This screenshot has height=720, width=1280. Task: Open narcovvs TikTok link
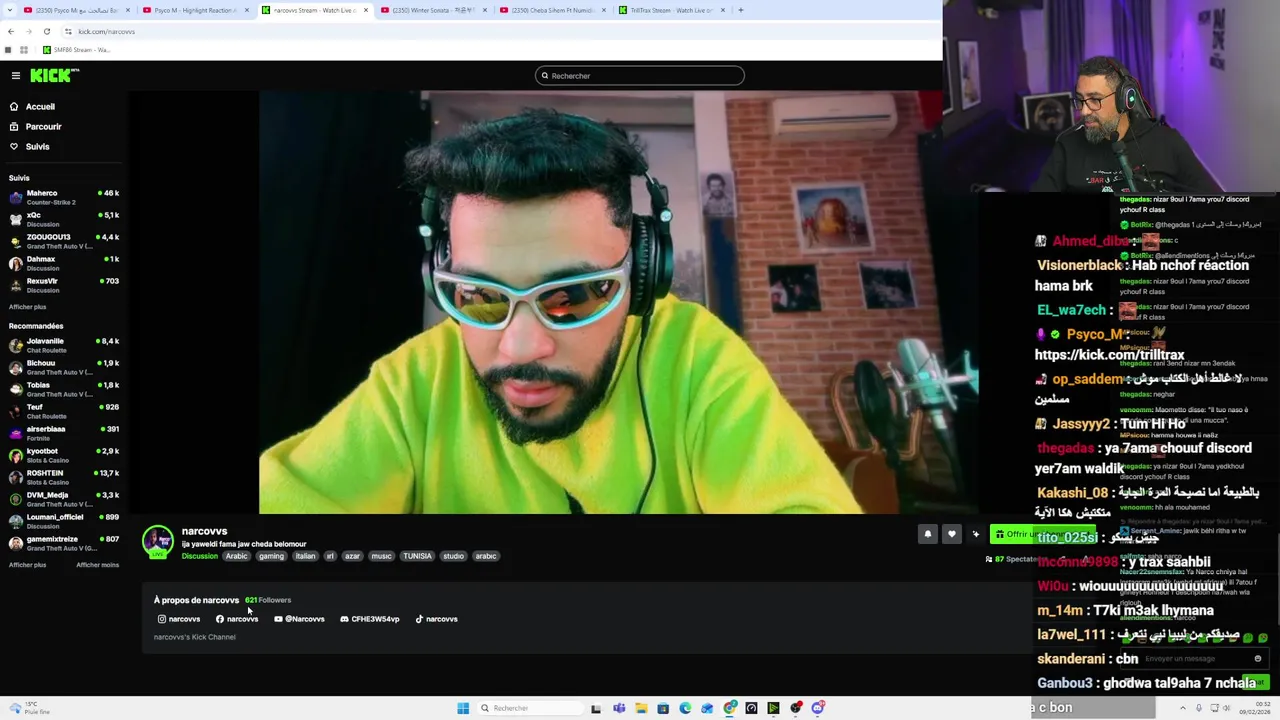pos(436,619)
